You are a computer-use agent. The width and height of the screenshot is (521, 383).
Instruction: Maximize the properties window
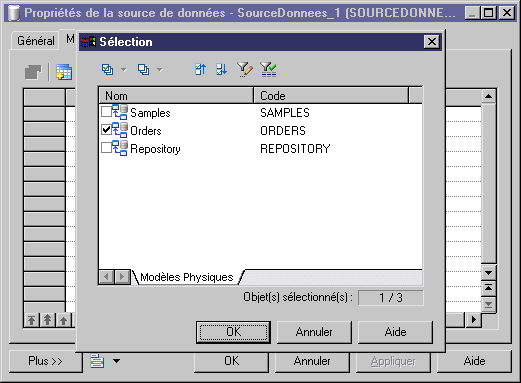(489, 13)
